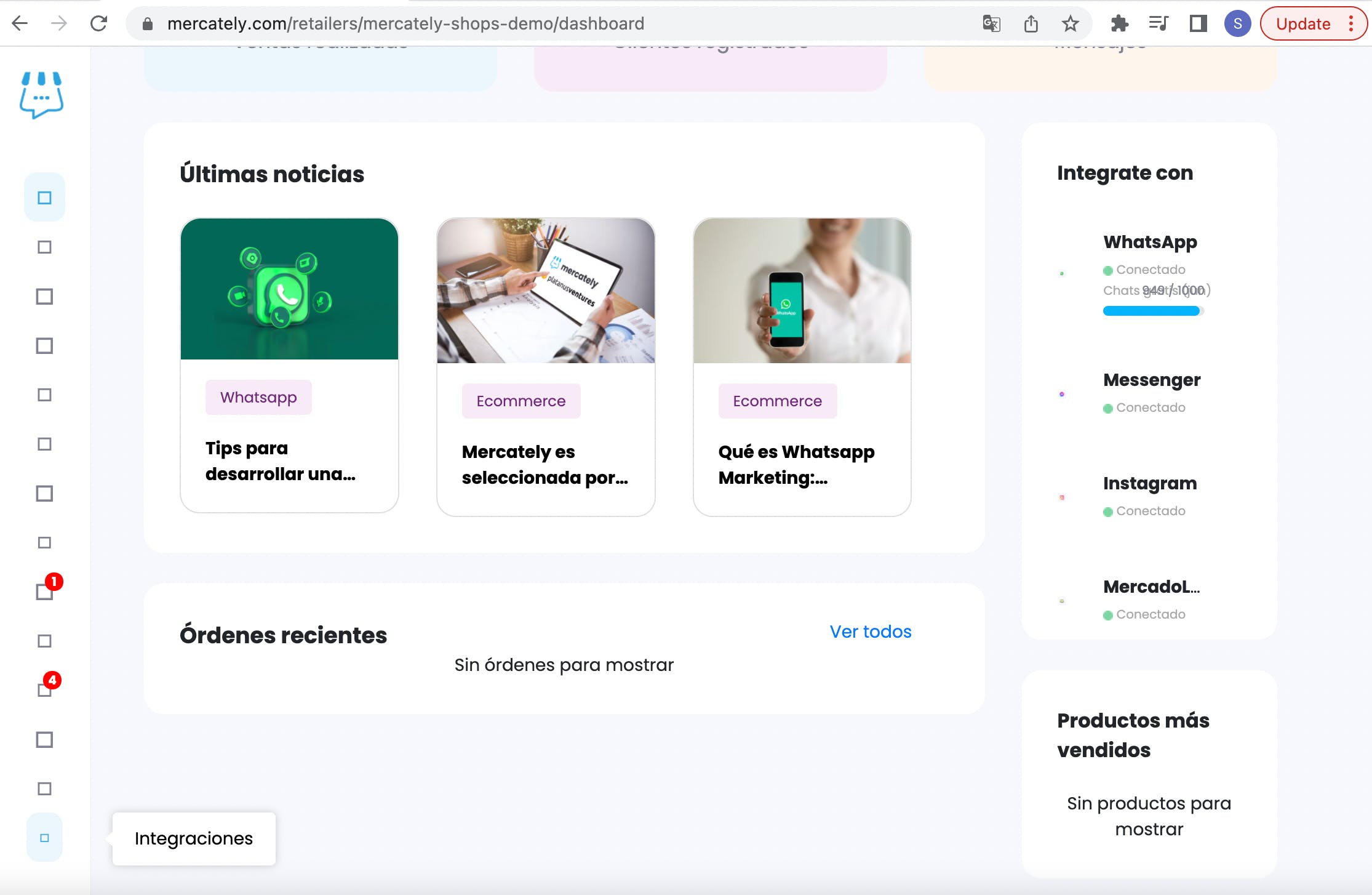Click the WhatsApp integration icon under Integrate con

(x=1061, y=273)
